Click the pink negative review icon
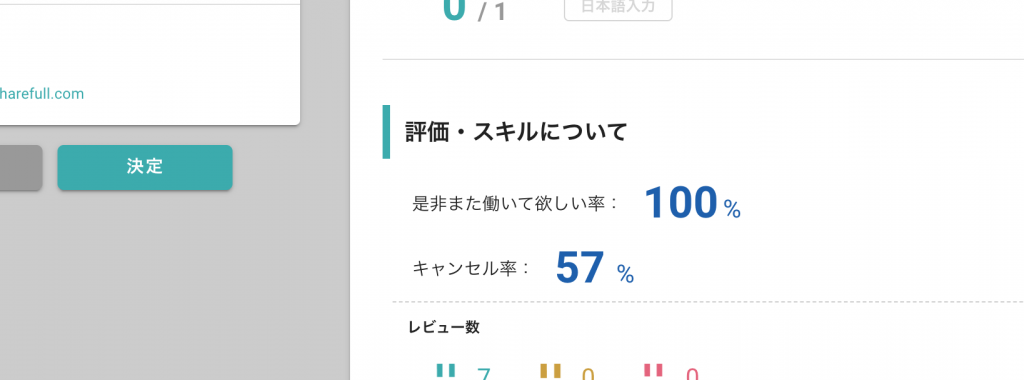The image size is (1024, 380). pyautogui.click(x=654, y=372)
